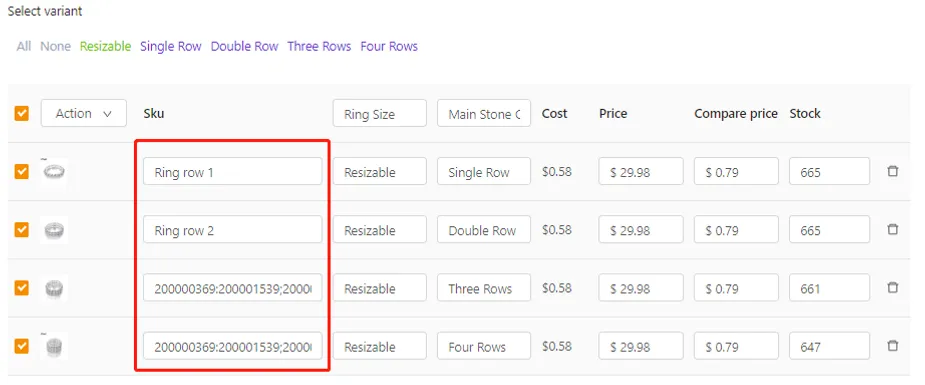Open the Three Rows ring thumbnail
This screenshot has height=385, width=925.
55,288
